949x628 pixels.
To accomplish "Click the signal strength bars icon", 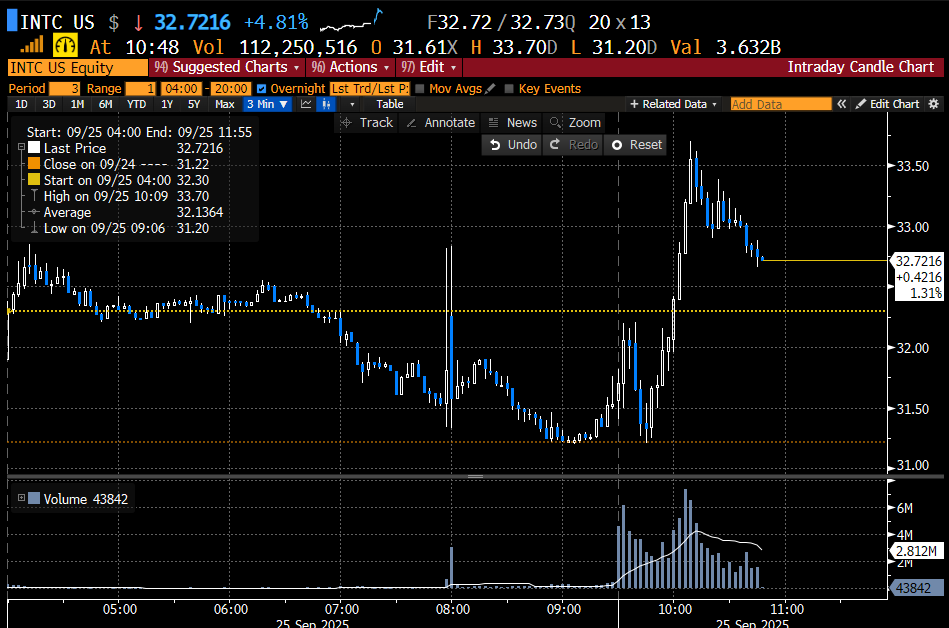I will (32, 45).
